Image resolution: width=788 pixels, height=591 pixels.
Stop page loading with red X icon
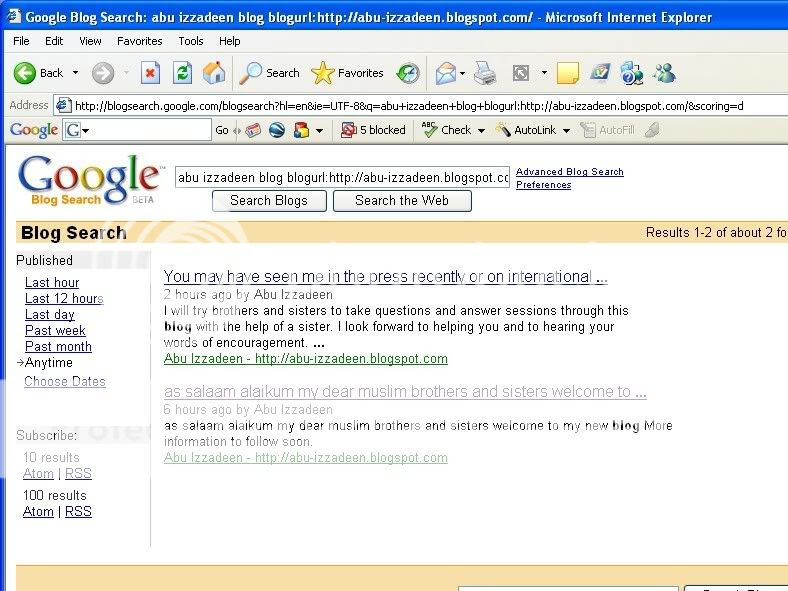150,73
